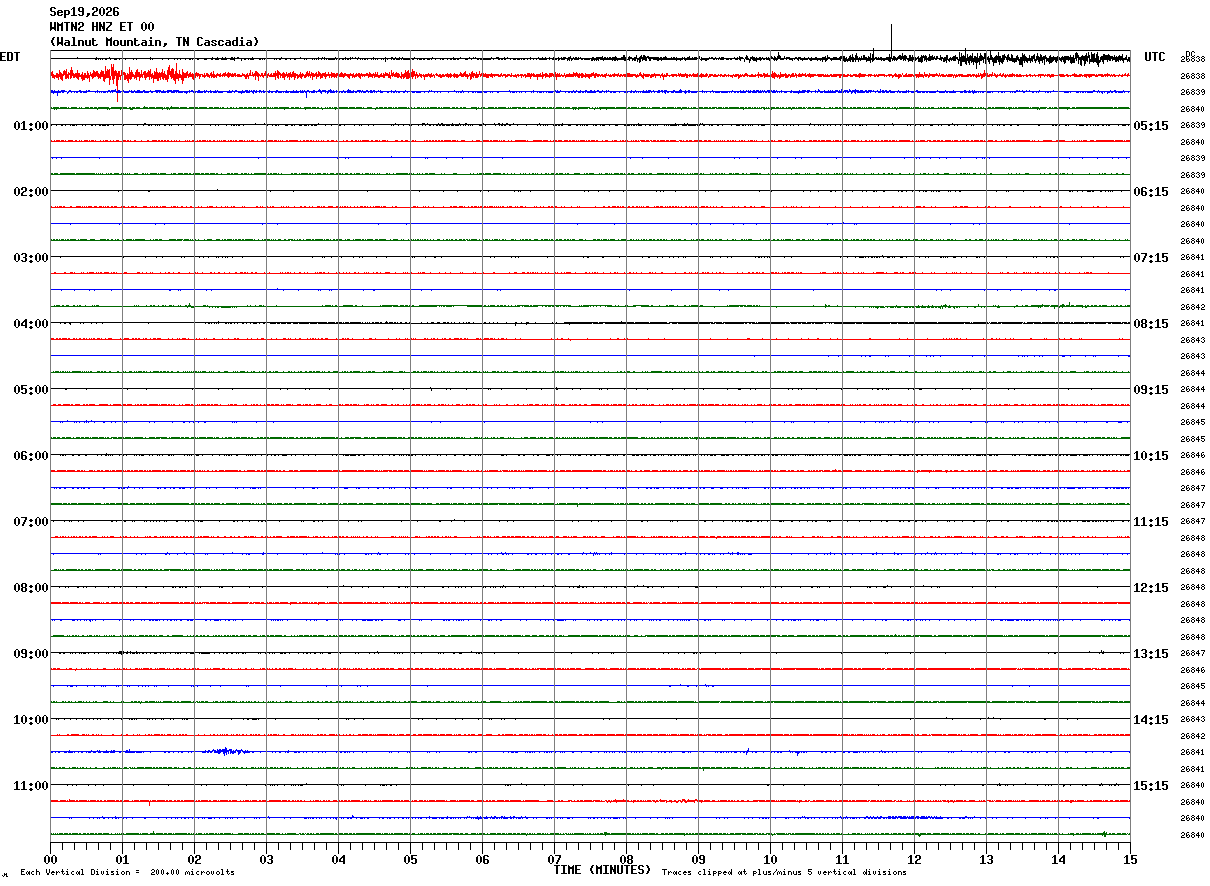Click the 11:00 EDT time label
This screenshot has height=886, width=1210.
coord(31,786)
